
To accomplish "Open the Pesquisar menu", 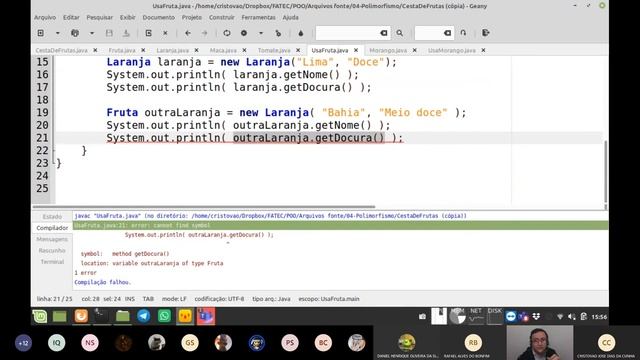I will 100,18.
